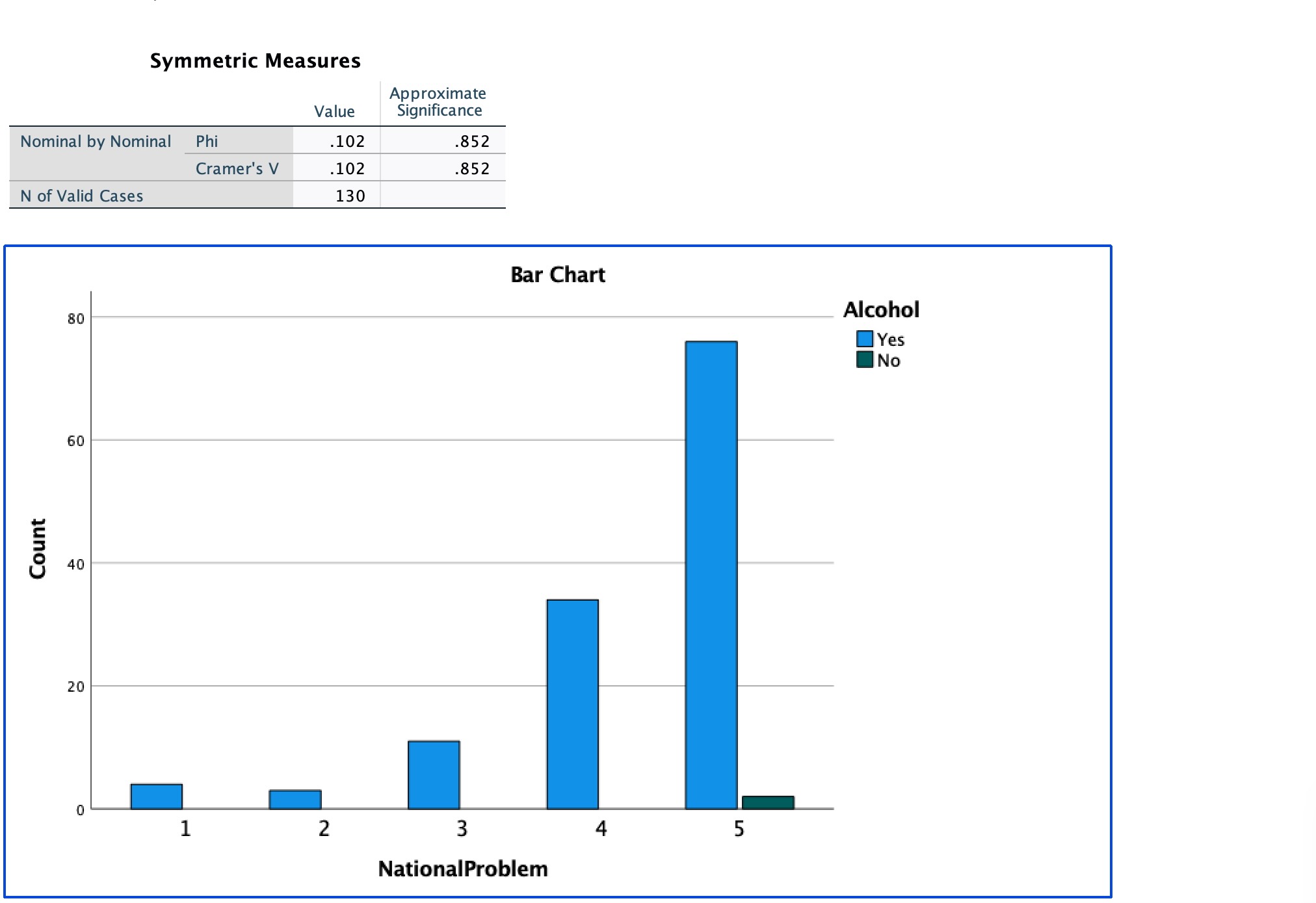The width and height of the screenshot is (1316, 903).
Task: Click the Count y-axis label
Action: pos(38,548)
